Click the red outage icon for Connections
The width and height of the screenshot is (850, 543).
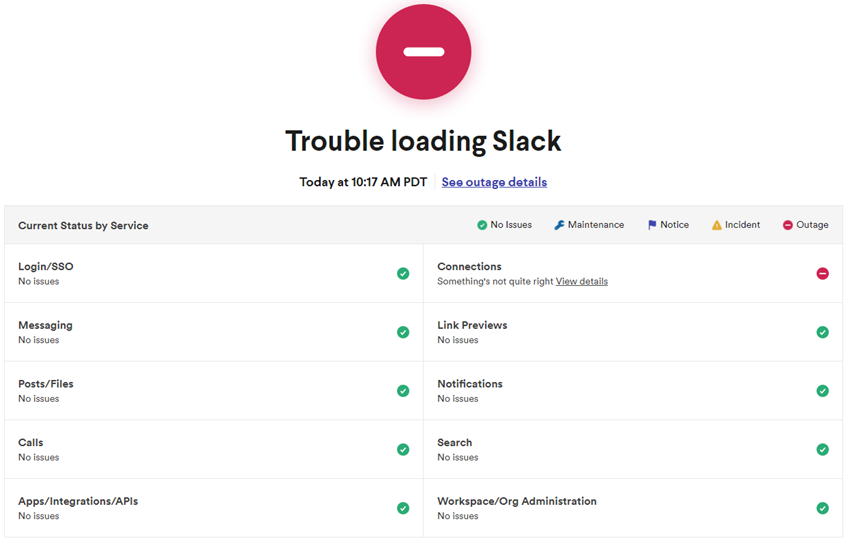[822, 273]
